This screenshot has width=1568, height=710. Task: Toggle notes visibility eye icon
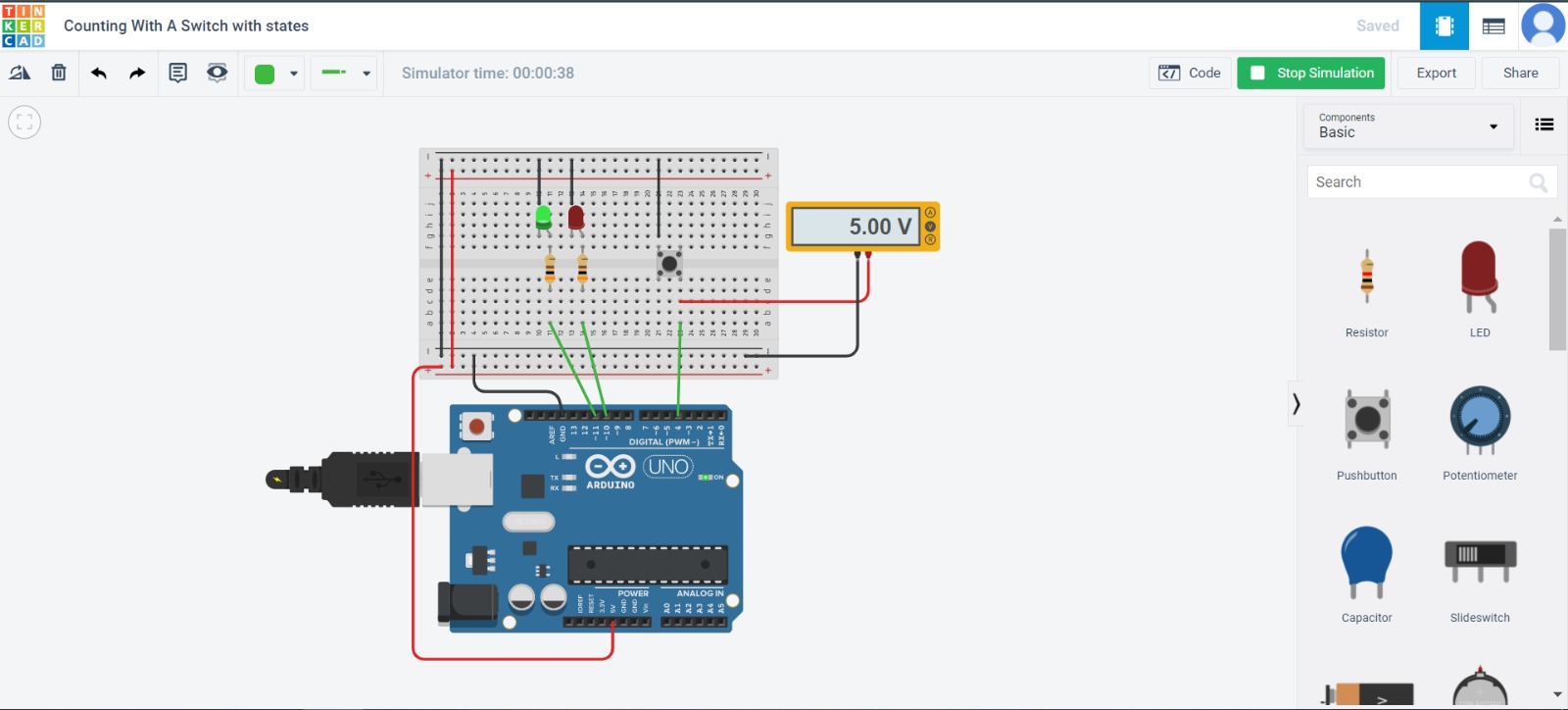[217, 73]
